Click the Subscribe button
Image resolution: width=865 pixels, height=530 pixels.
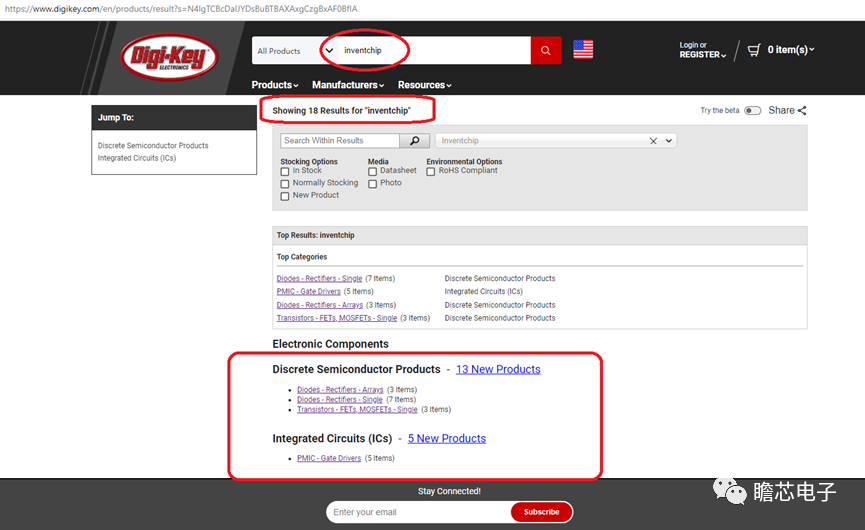coord(541,512)
